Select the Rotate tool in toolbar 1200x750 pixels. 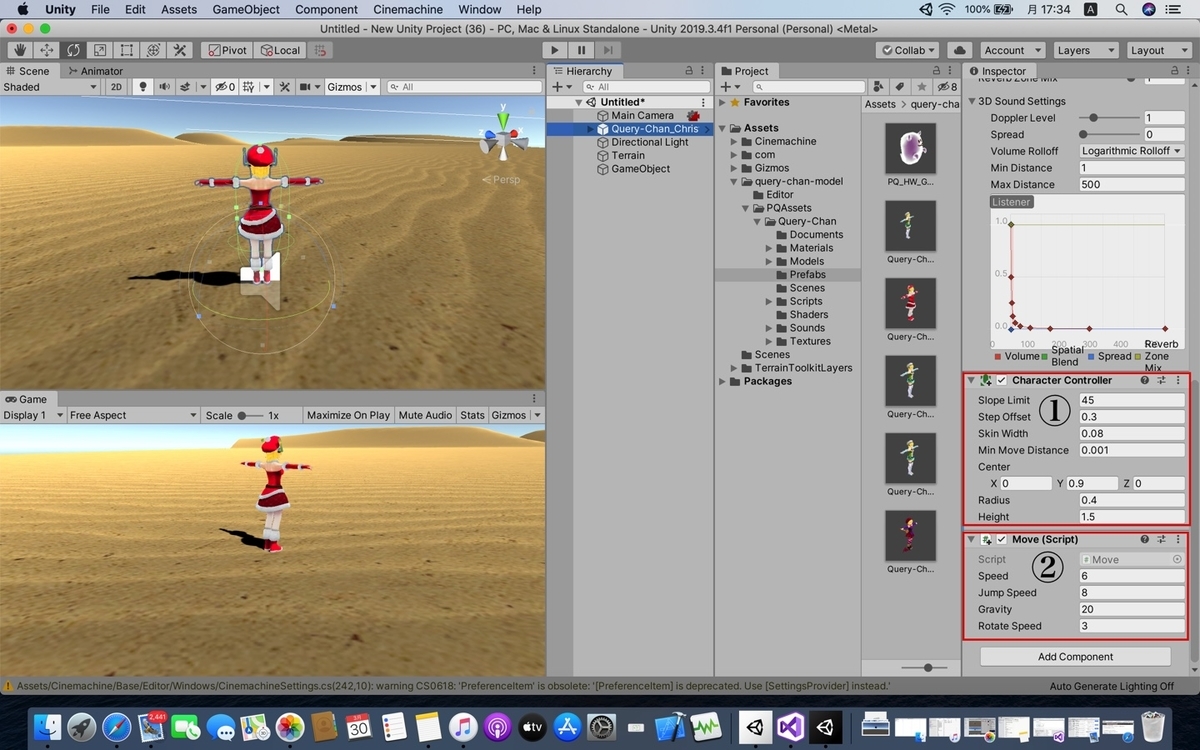pyautogui.click(x=73, y=50)
